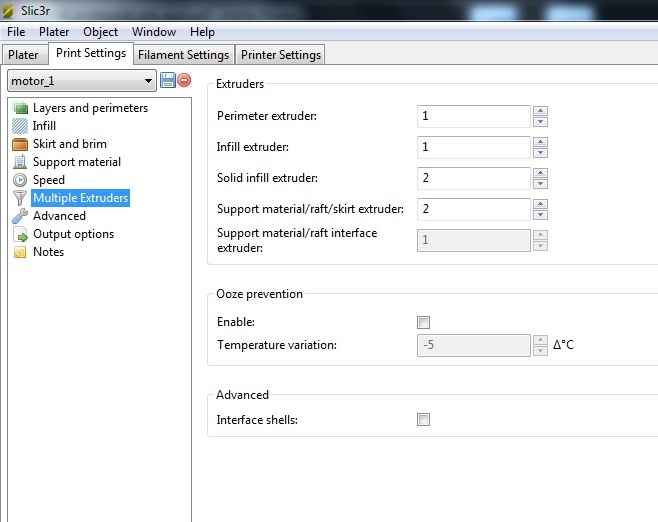This screenshot has width=658, height=522.
Task: Click the Layers and perimeters icon
Action: [x=20, y=108]
